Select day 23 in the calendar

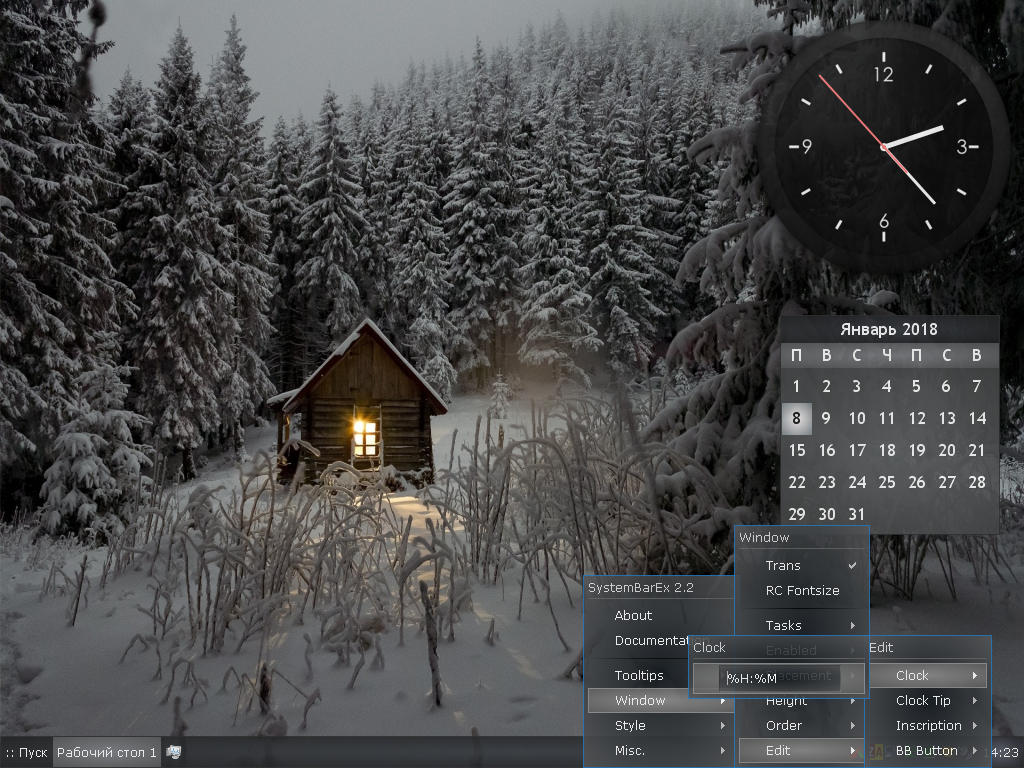pyautogui.click(x=827, y=482)
